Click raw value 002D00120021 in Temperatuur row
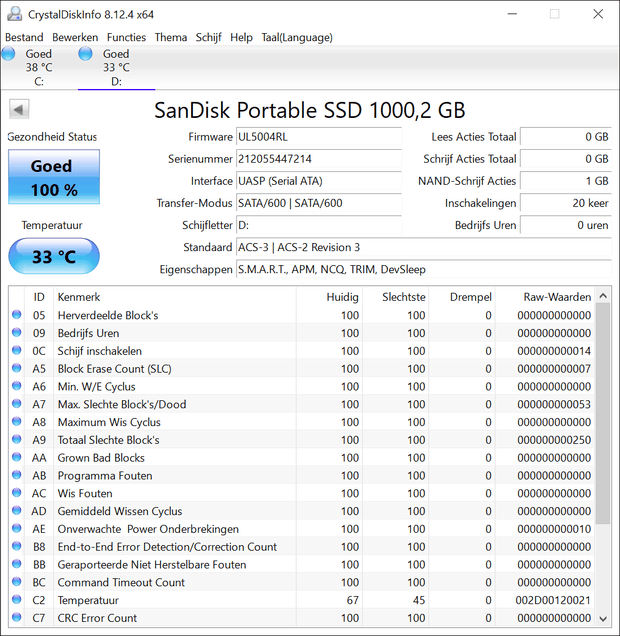This screenshot has height=636, width=620. click(553, 600)
